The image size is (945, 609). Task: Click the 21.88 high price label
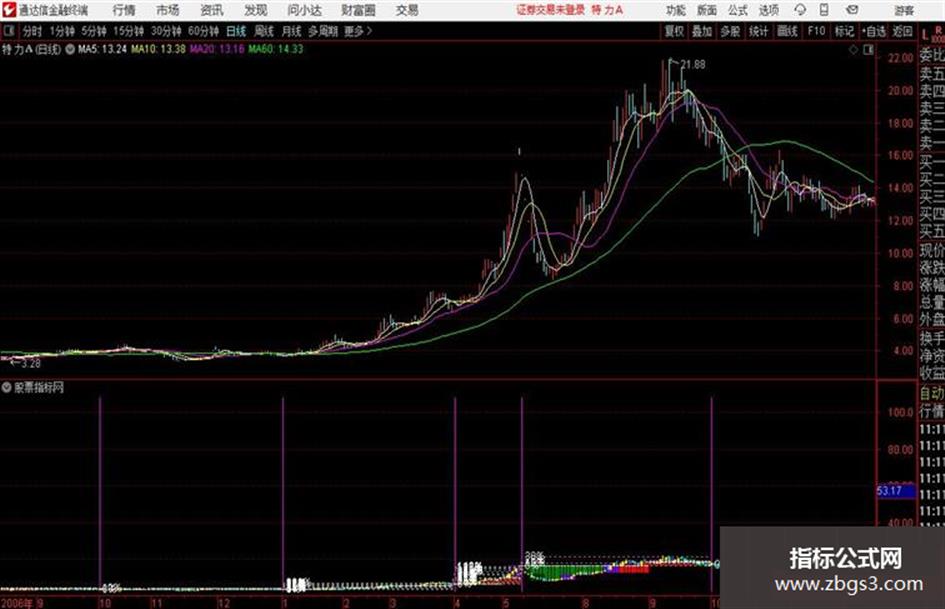pyautogui.click(x=692, y=64)
